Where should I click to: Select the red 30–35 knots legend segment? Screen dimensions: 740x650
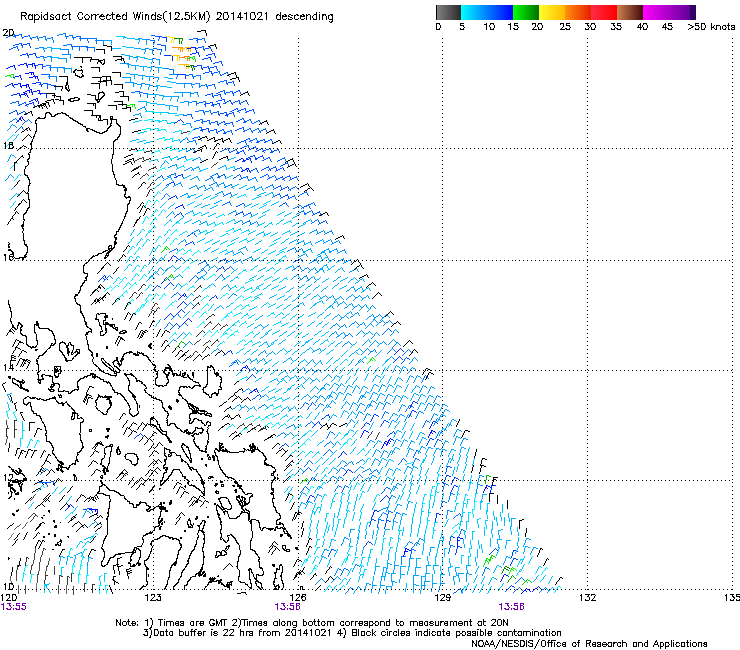[x=604, y=12]
